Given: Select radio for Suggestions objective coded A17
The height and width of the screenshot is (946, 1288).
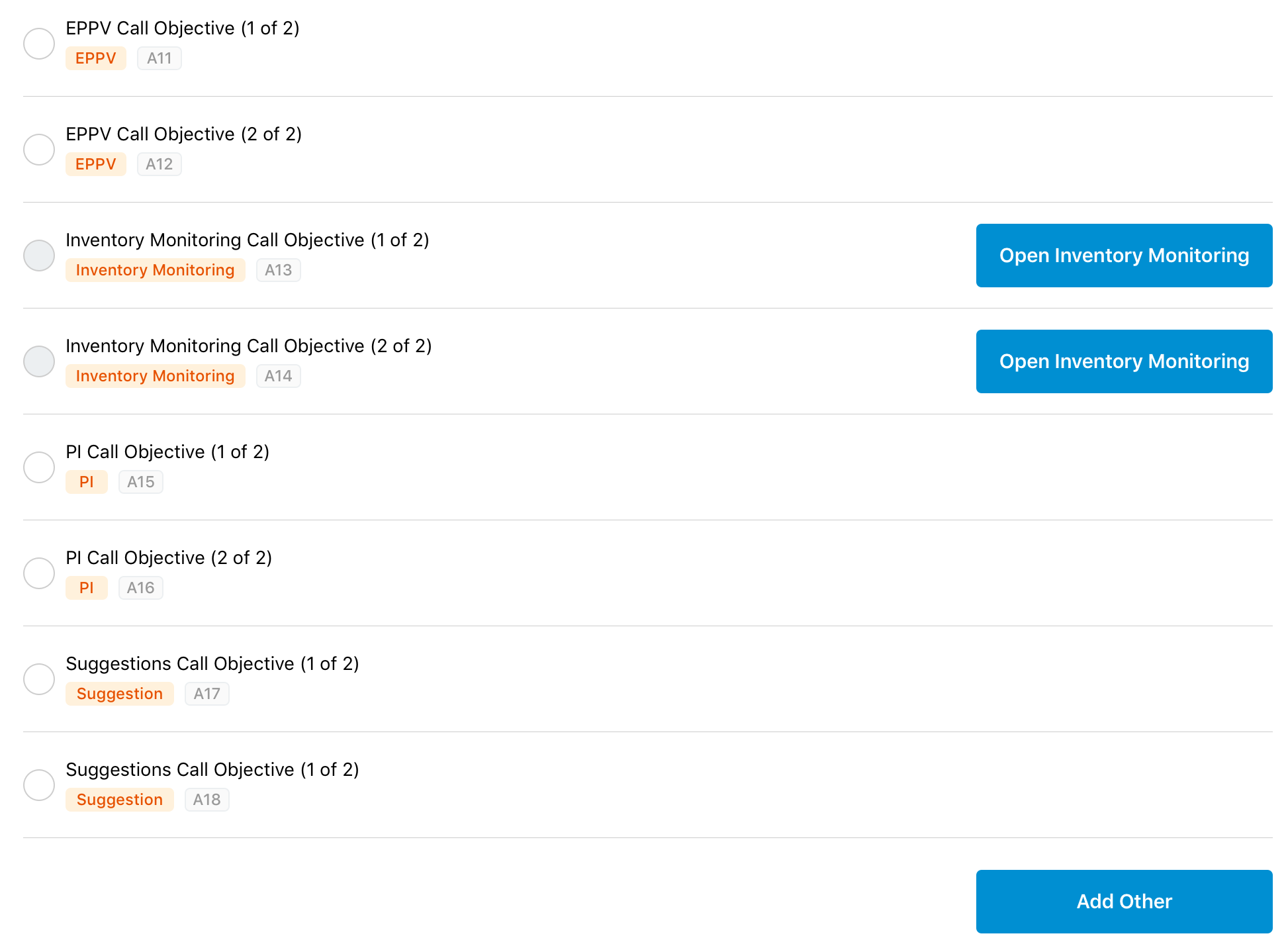Looking at the screenshot, I should pyautogui.click(x=39, y=679).
